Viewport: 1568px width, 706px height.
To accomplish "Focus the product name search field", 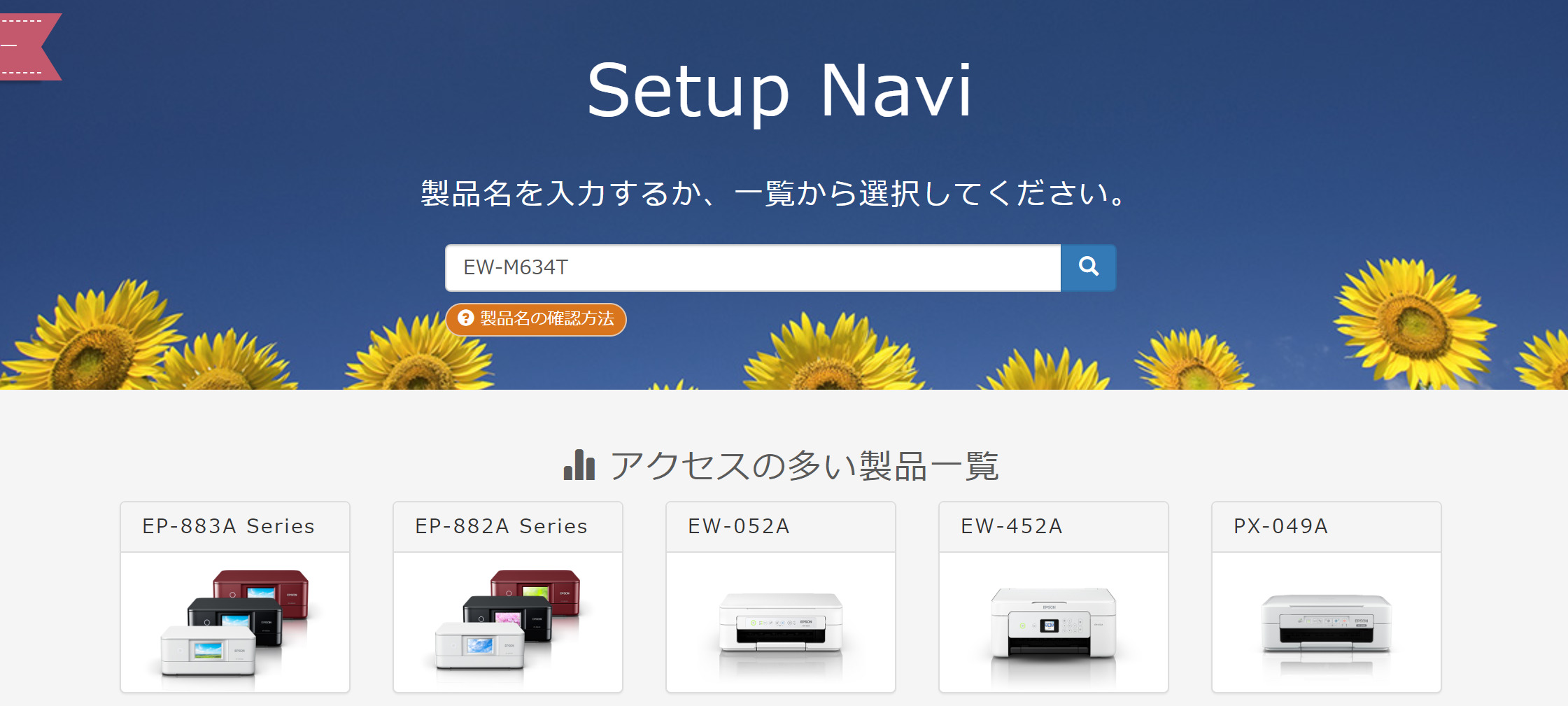I will pyautogui.click(x=752, y=267).
